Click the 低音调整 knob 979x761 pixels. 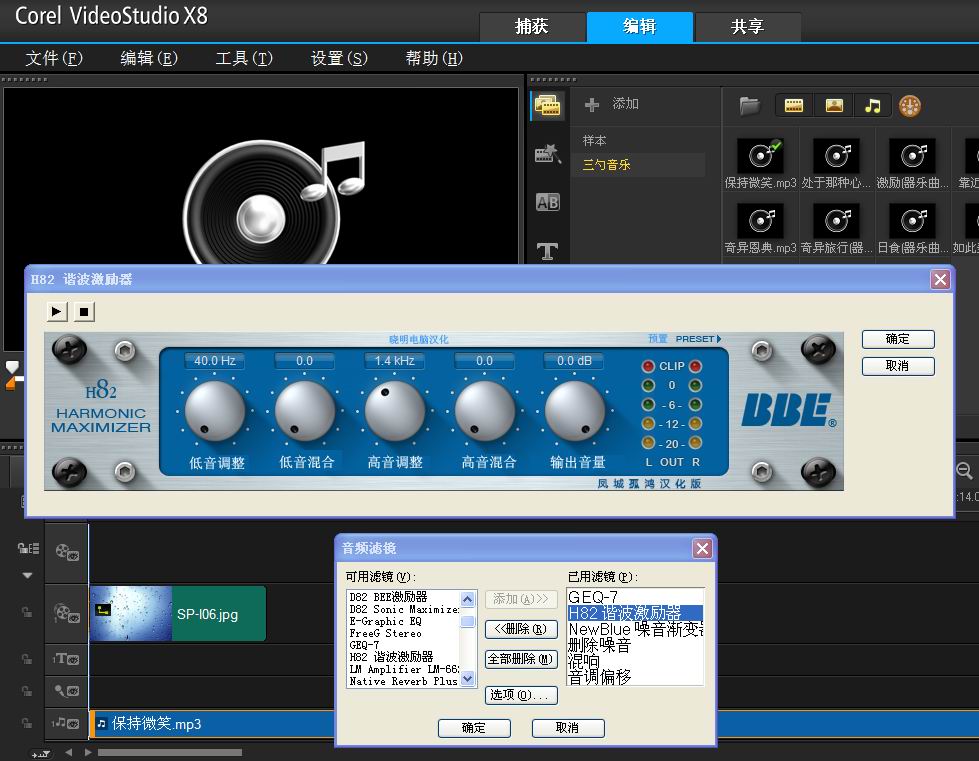point(215,411)
